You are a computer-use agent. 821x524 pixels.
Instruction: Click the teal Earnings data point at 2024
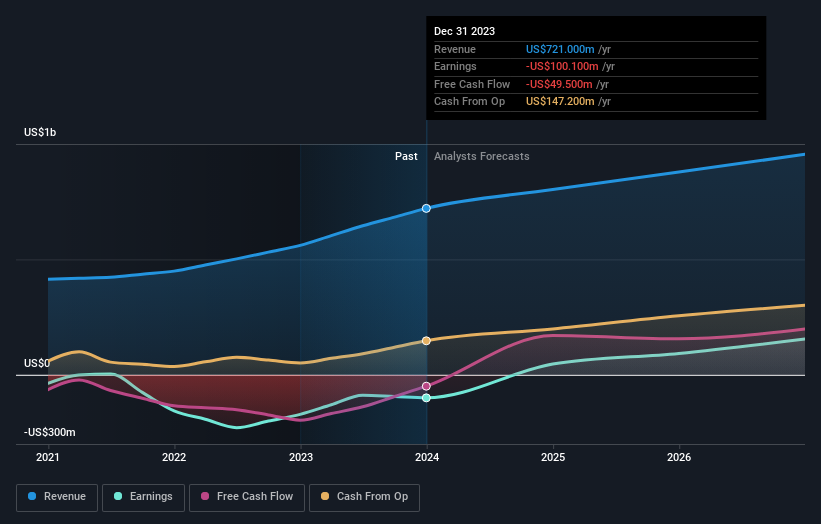426,398
